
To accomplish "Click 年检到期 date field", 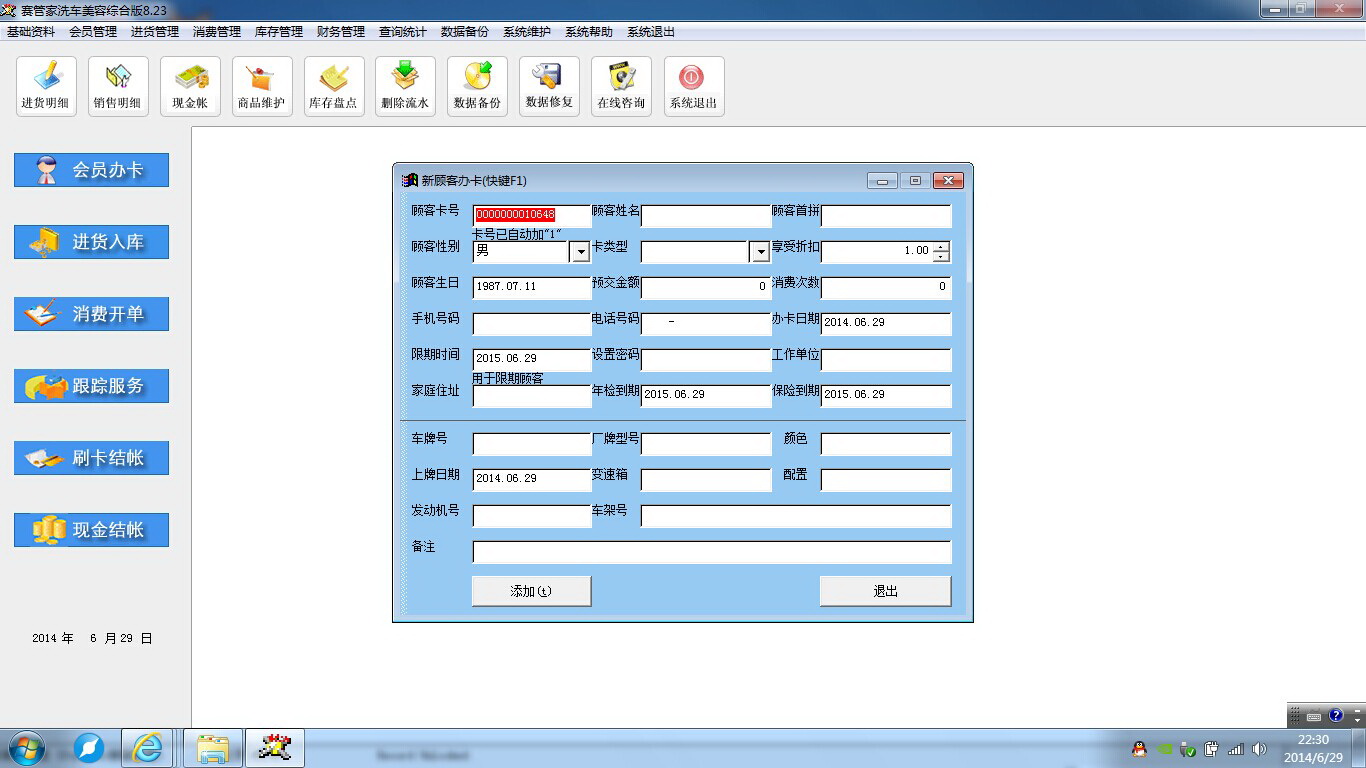I will tap(706, 396).
